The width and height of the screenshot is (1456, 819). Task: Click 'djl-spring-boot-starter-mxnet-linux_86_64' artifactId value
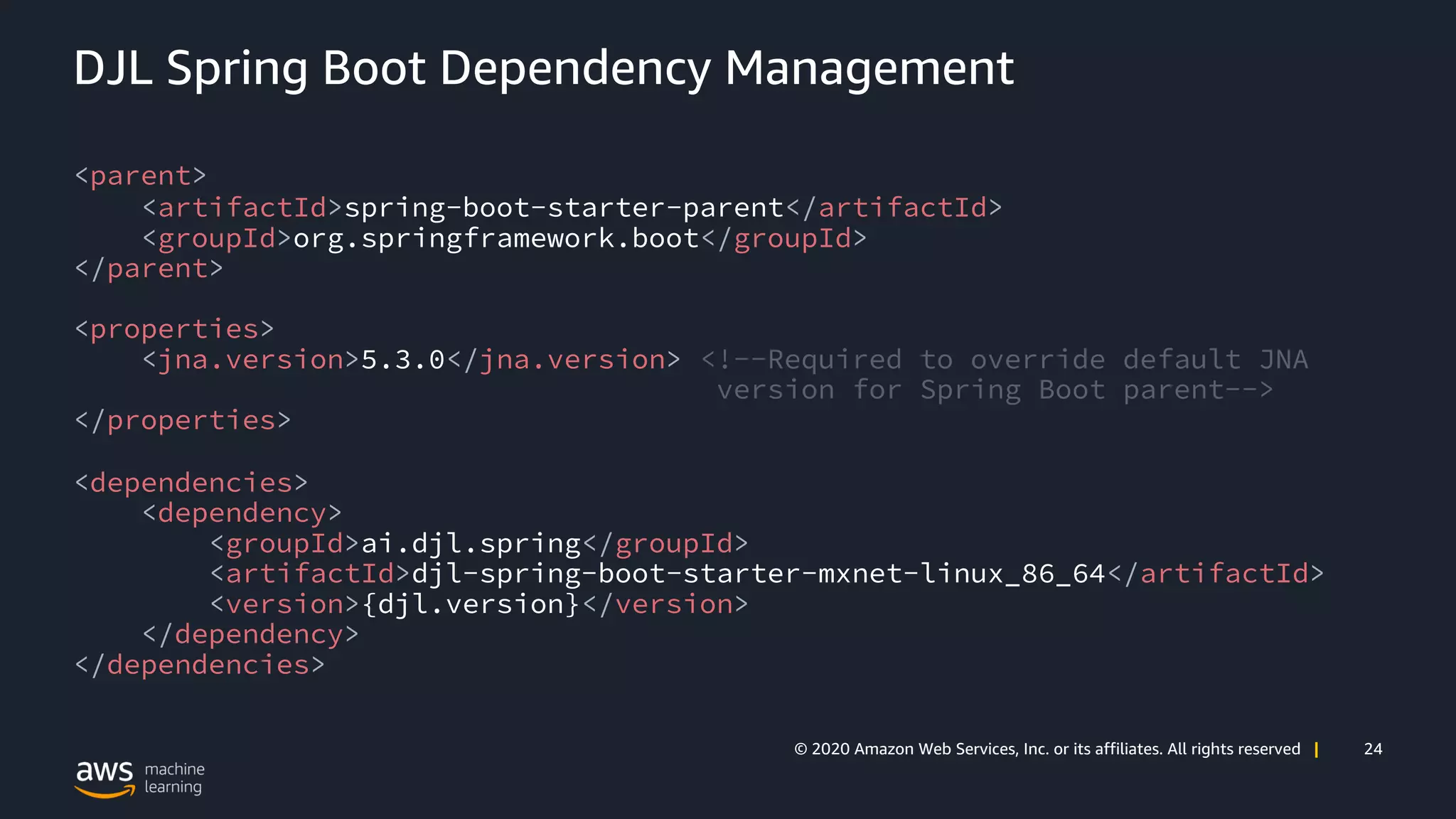click(759, 574)
